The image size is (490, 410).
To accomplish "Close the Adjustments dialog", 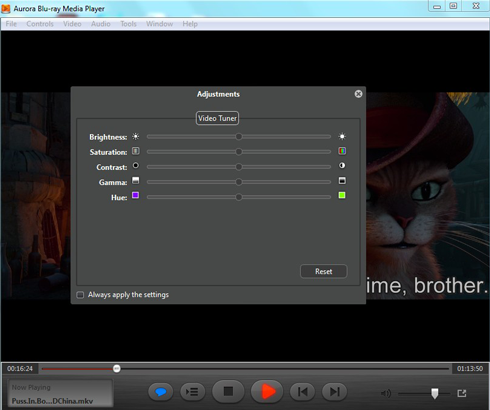I will point(358,94).
